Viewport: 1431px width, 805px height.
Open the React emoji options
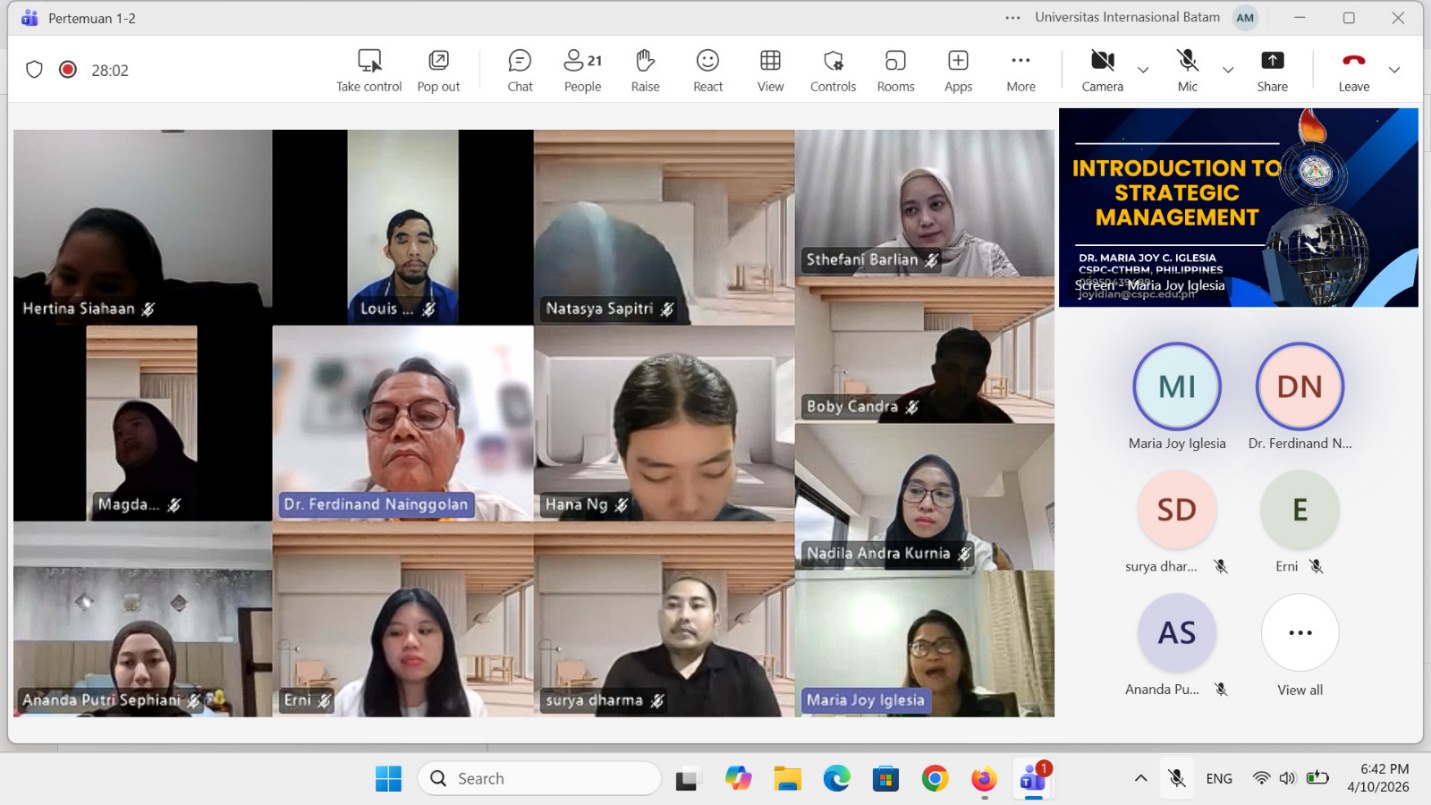708,70
